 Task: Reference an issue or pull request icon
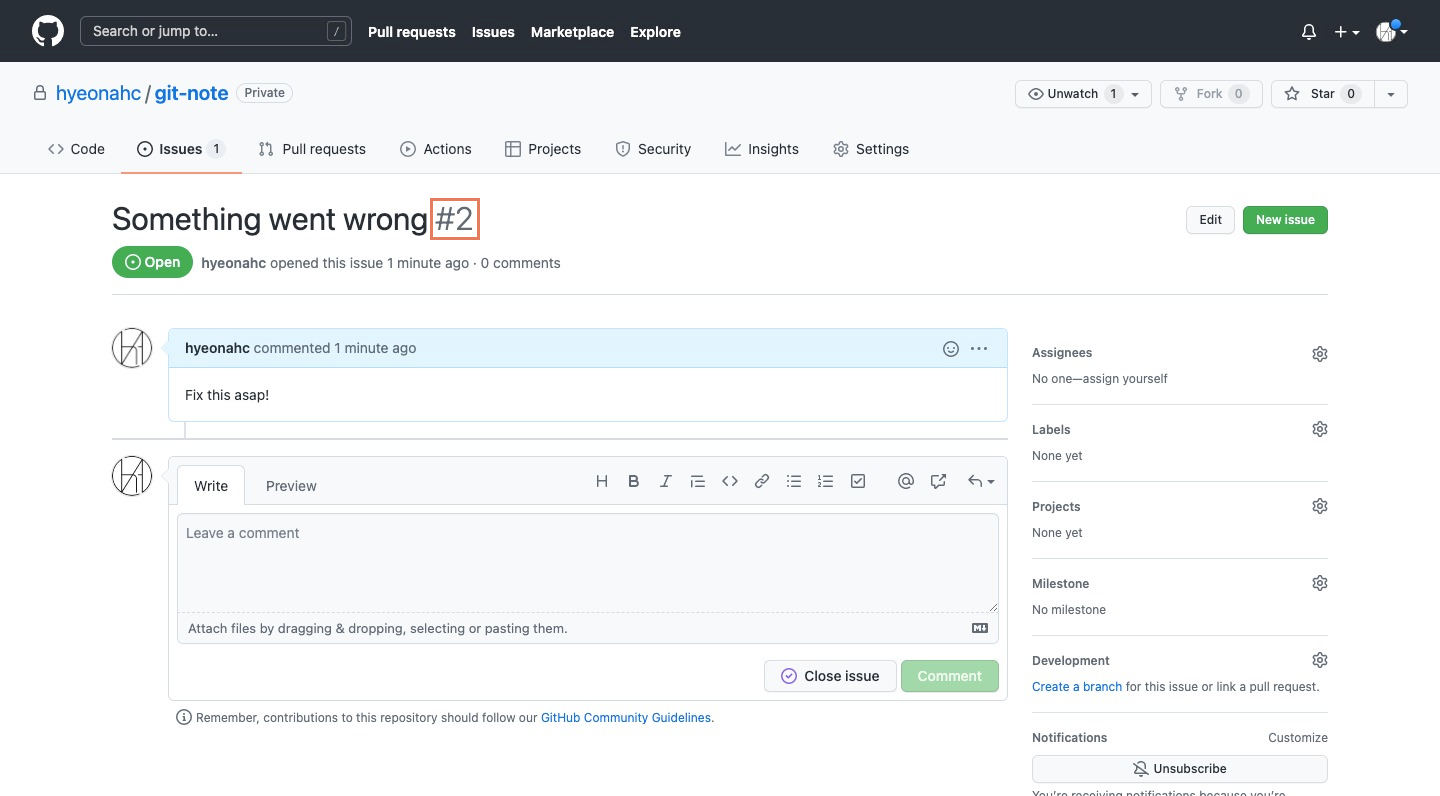(x=938, y=481)
